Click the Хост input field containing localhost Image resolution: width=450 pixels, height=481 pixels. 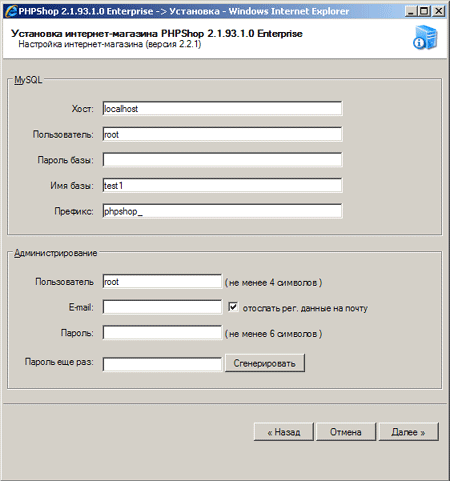[222, 109]
